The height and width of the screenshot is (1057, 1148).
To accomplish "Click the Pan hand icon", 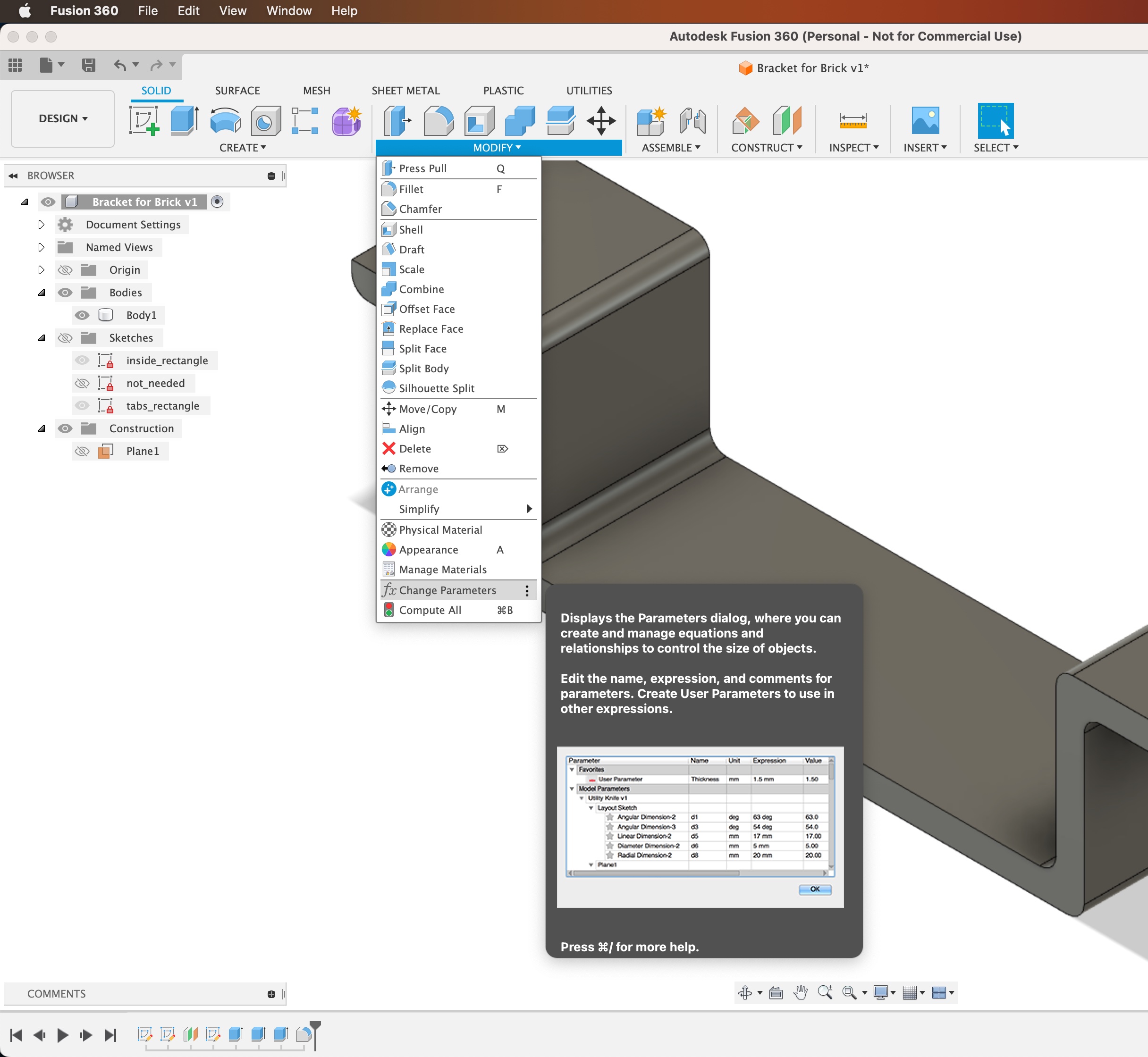I will click(801, 992).
